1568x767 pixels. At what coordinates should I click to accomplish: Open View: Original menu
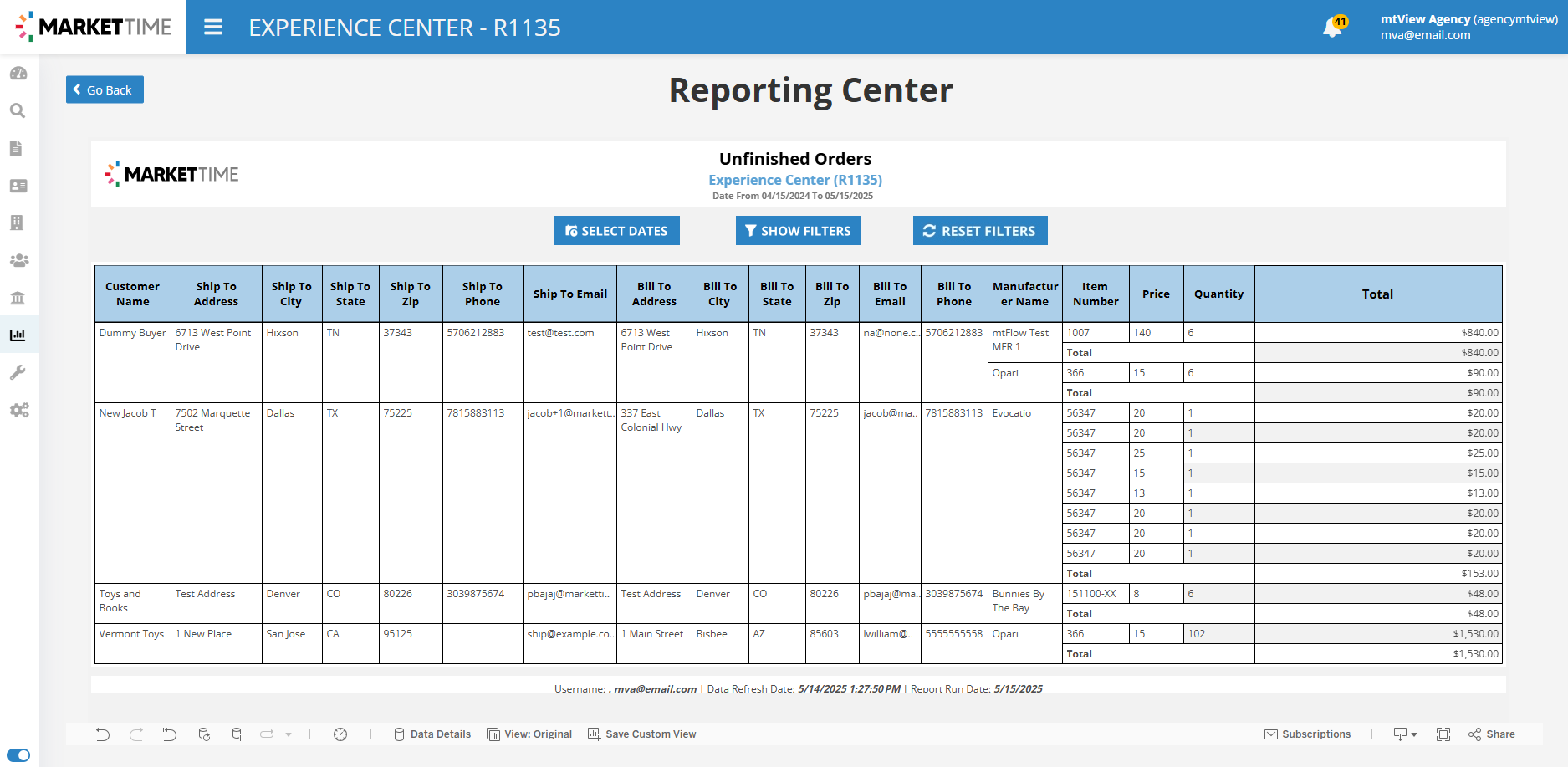(x=530, y=734)
